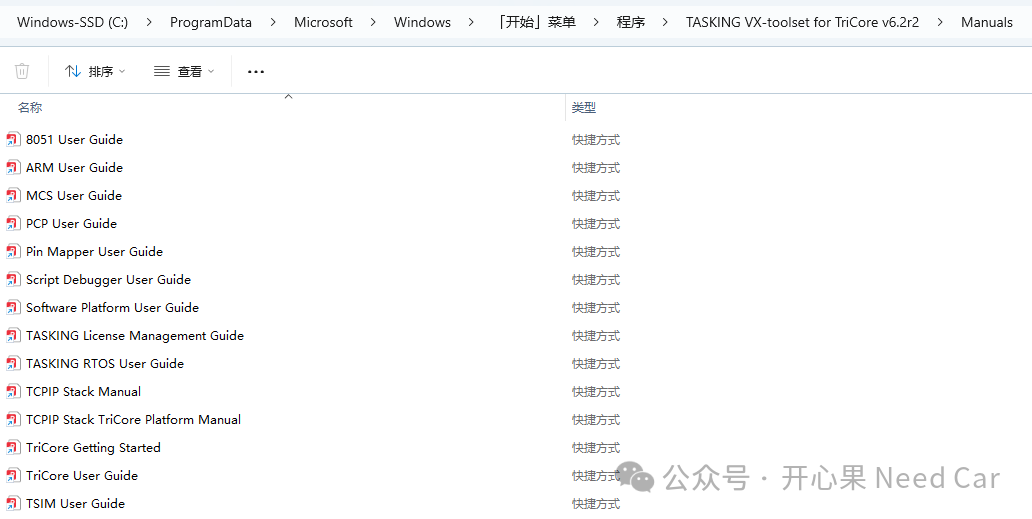
Task: Click the PDF shortcut icon of PCP User Guide
Action: click(13, 224)
